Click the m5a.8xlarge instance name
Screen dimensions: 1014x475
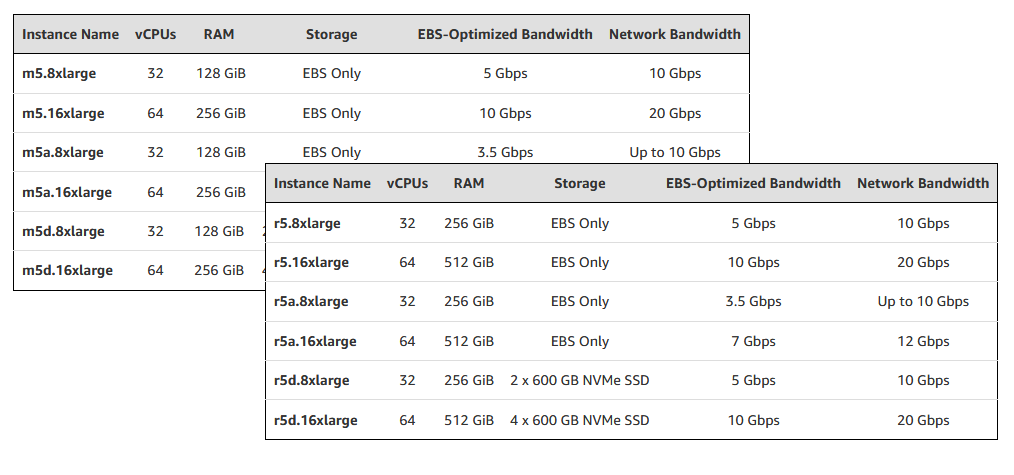(63, 153)
